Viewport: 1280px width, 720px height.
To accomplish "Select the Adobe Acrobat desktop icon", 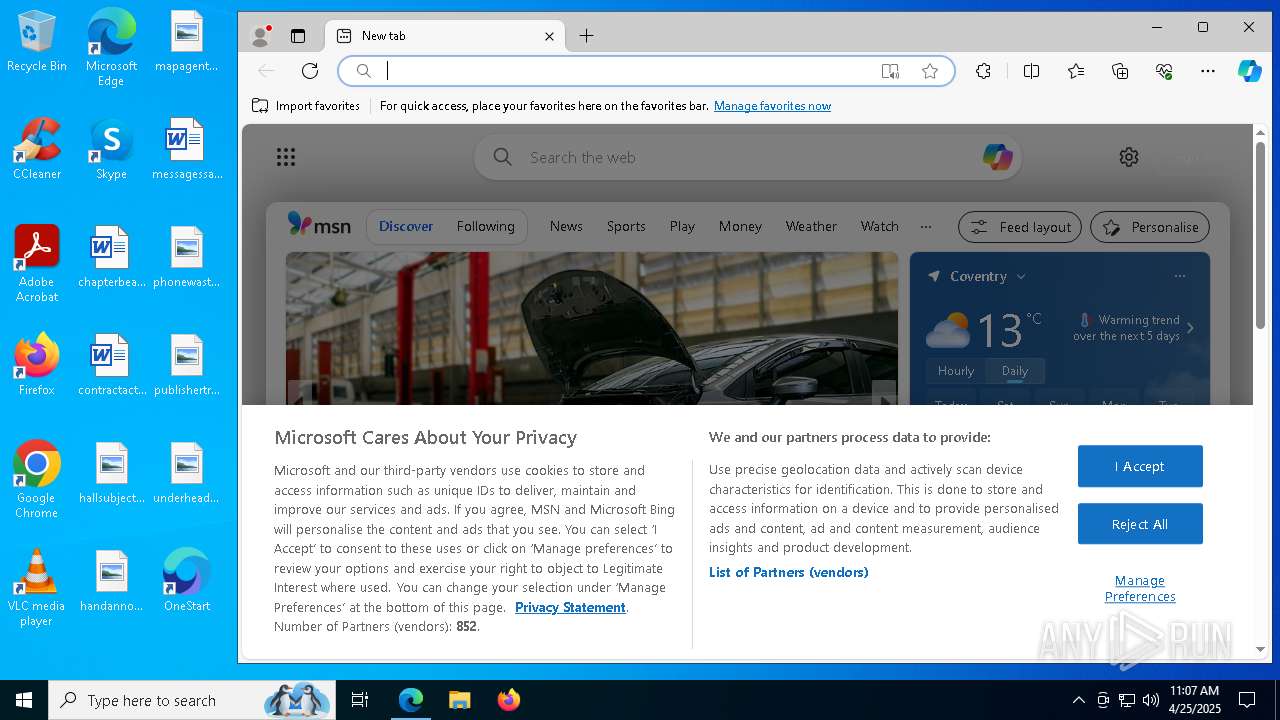I will (37, 264).
